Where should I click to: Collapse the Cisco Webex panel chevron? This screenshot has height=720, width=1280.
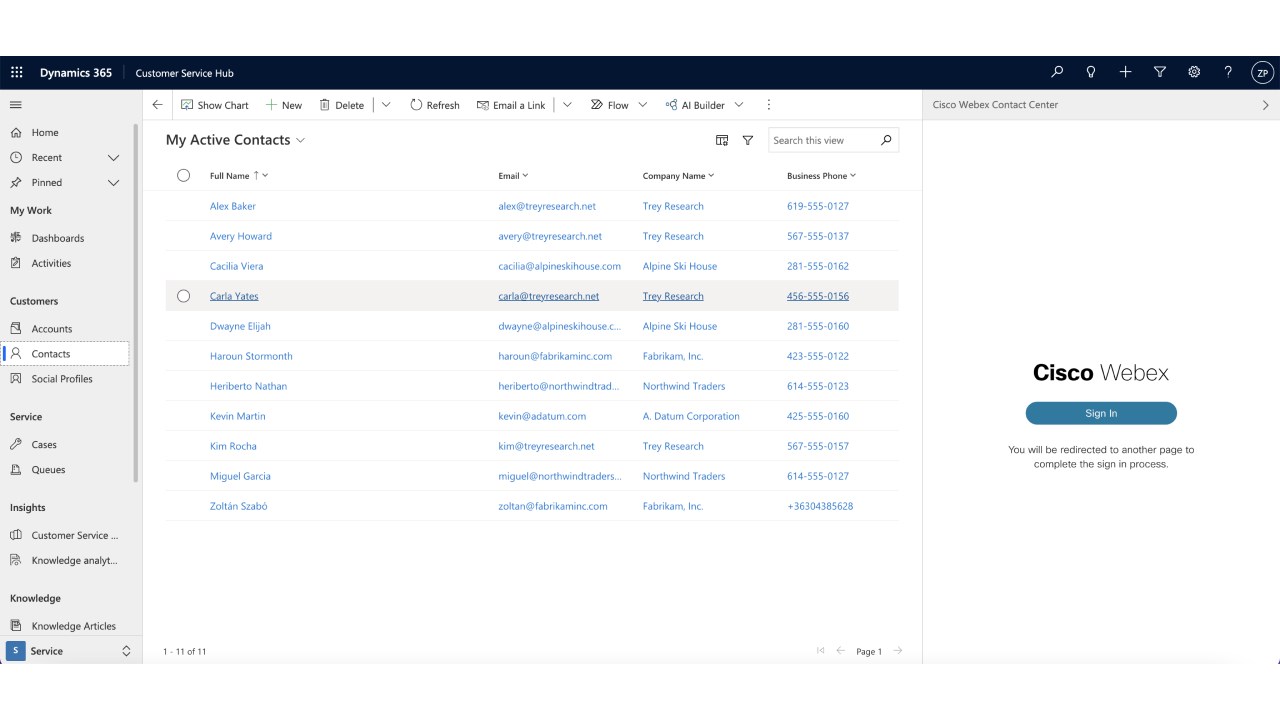(1266, 105)
